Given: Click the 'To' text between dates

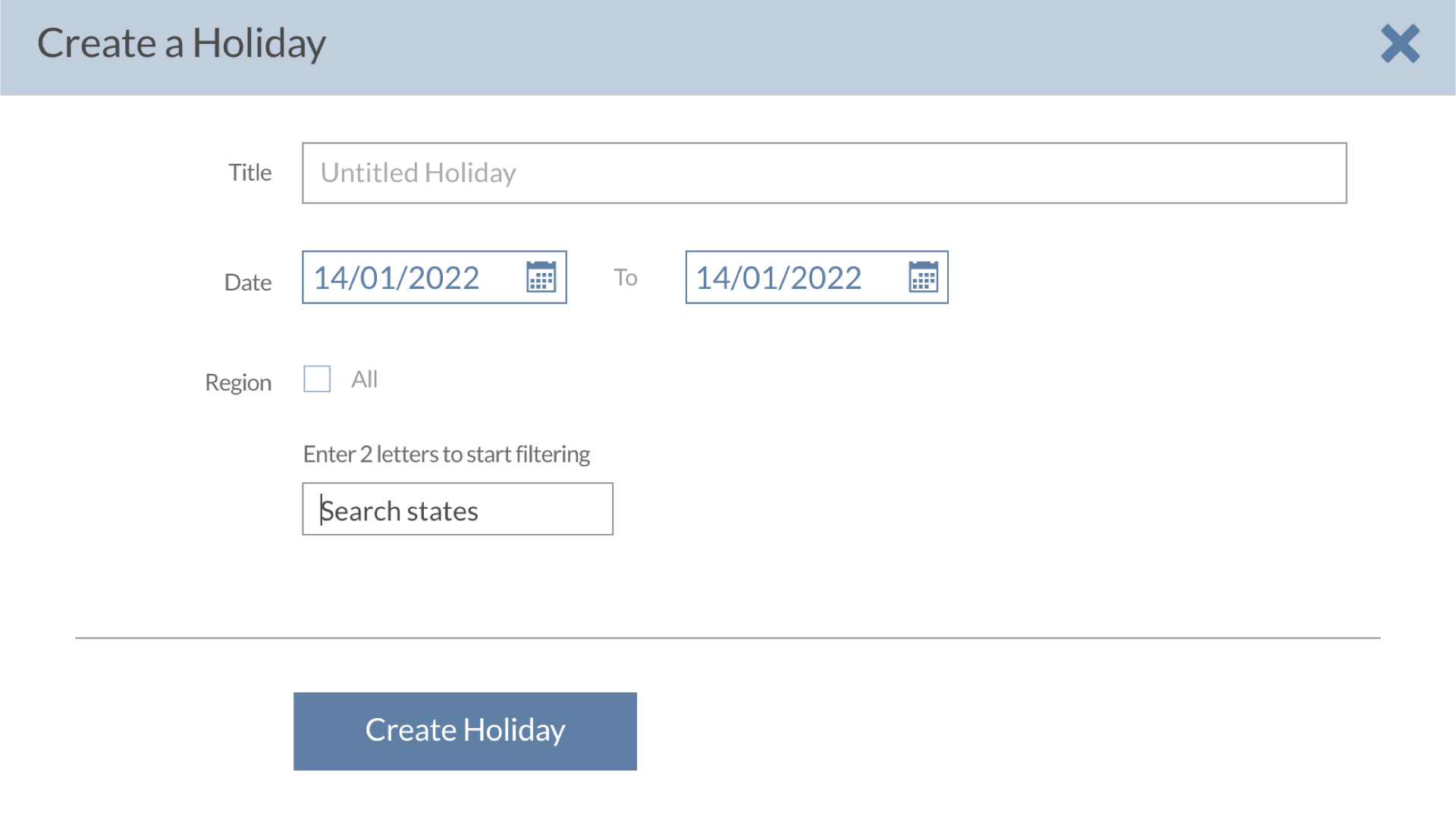Looking at the screenshot, I should 625,278.
